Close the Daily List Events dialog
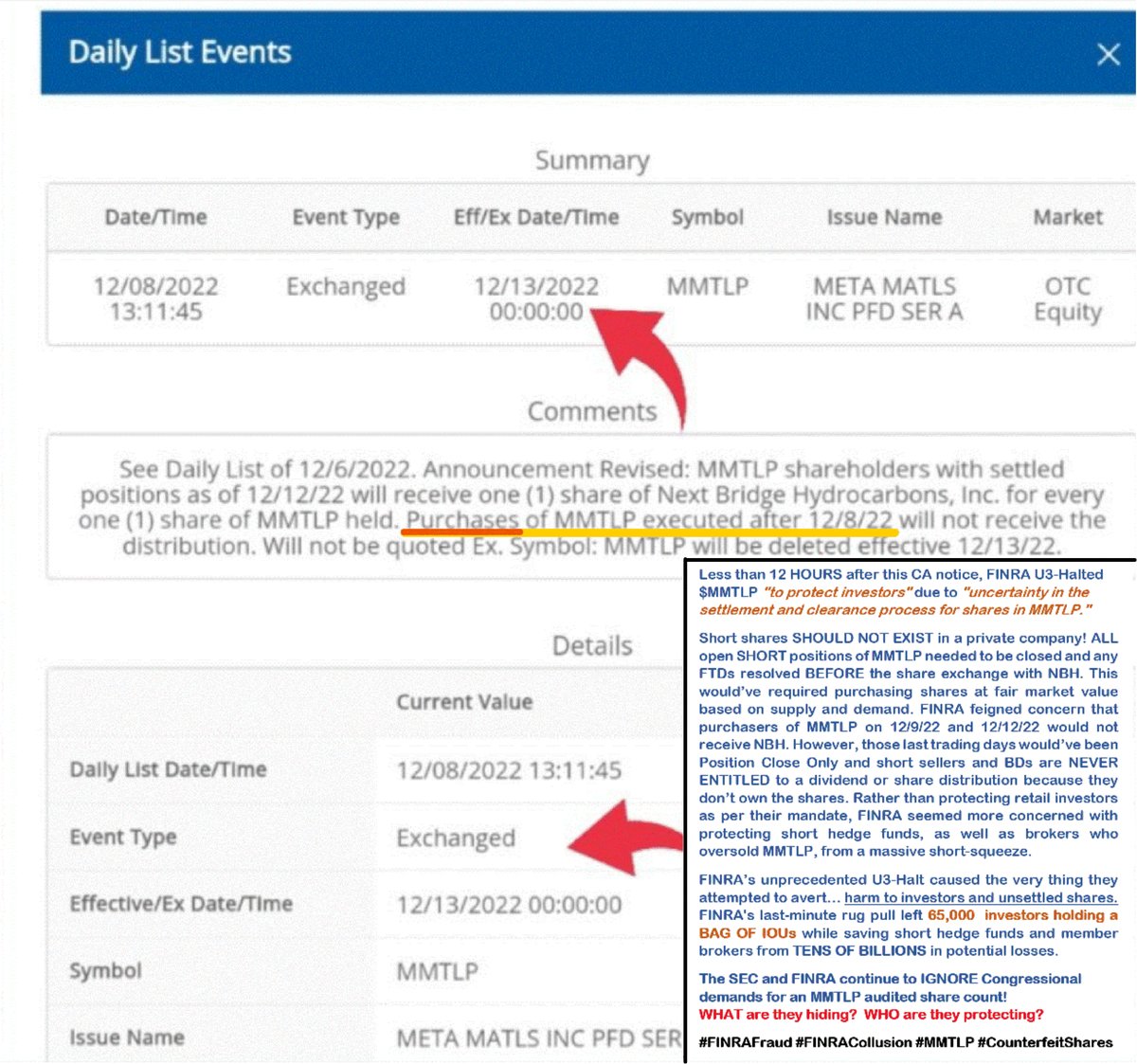1137x1064 pixels. 1108,54
